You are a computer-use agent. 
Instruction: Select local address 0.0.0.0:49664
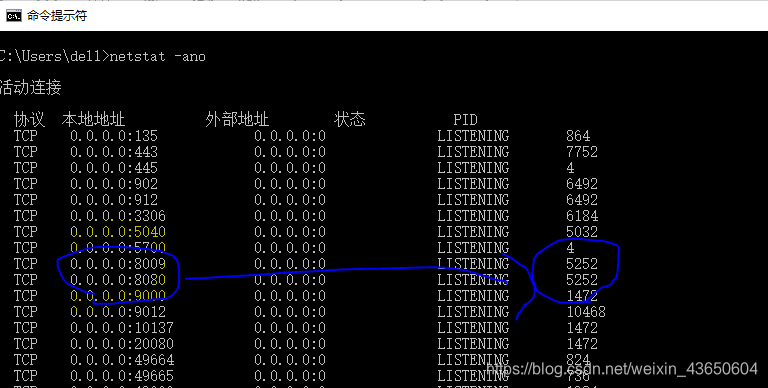121,360
